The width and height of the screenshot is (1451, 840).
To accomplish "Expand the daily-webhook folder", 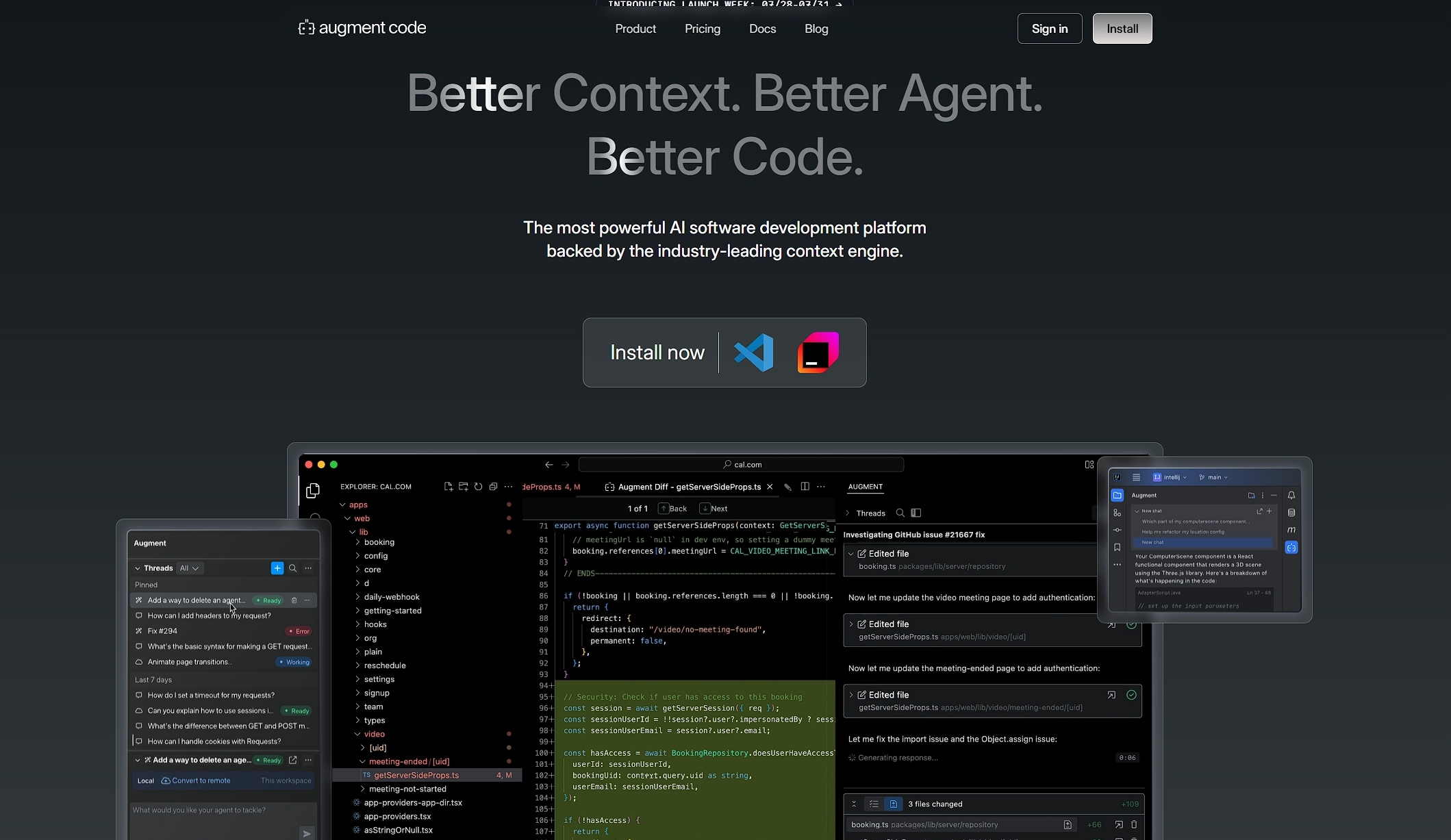I will pyautogui.click(x=357, y=597).
